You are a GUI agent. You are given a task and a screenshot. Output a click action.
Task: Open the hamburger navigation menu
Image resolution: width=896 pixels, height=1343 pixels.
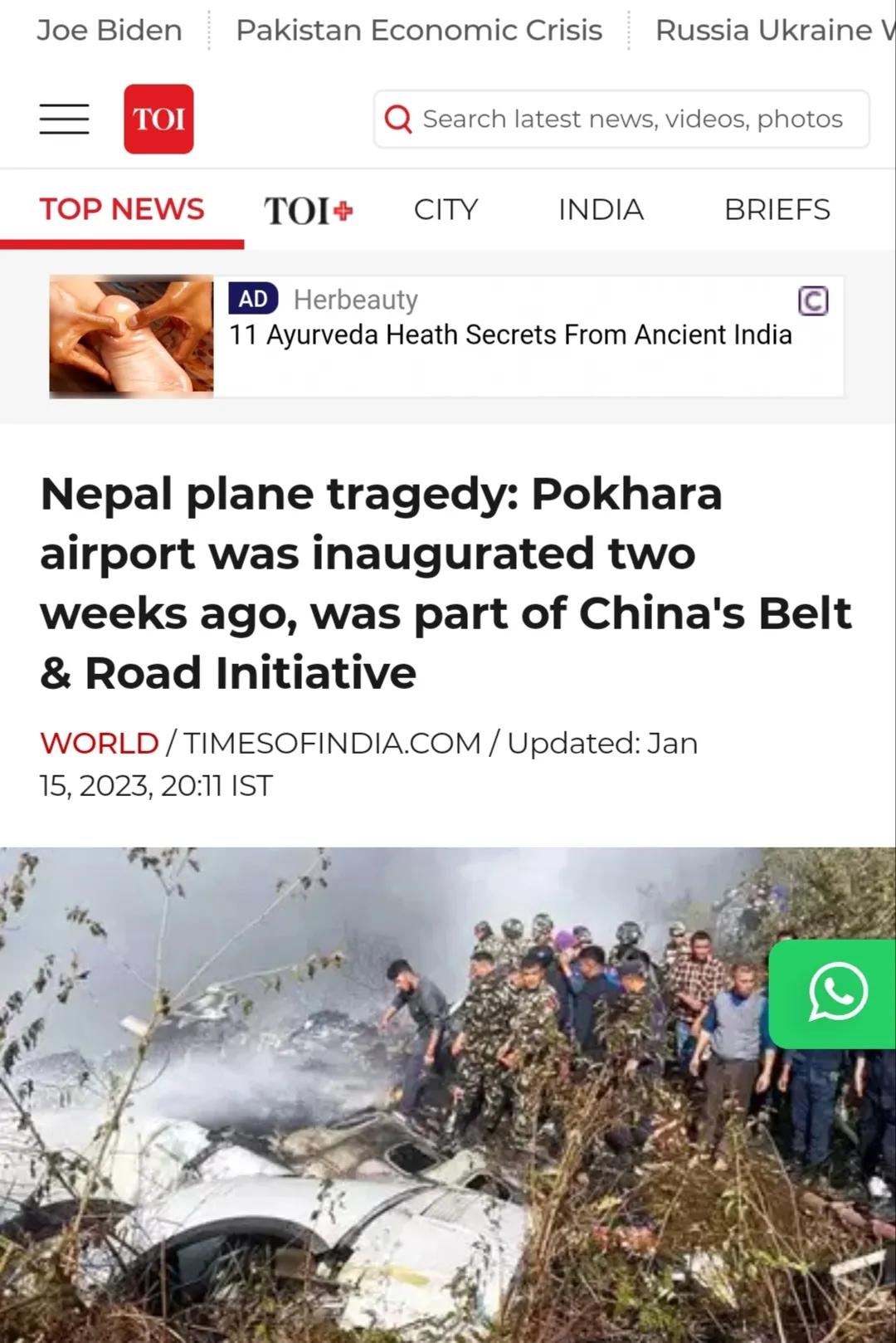64,119
